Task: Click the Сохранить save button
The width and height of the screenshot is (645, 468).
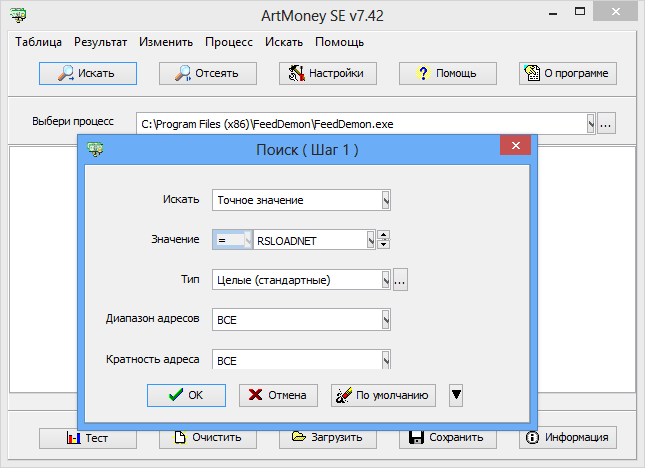Action: pos(448,438)
